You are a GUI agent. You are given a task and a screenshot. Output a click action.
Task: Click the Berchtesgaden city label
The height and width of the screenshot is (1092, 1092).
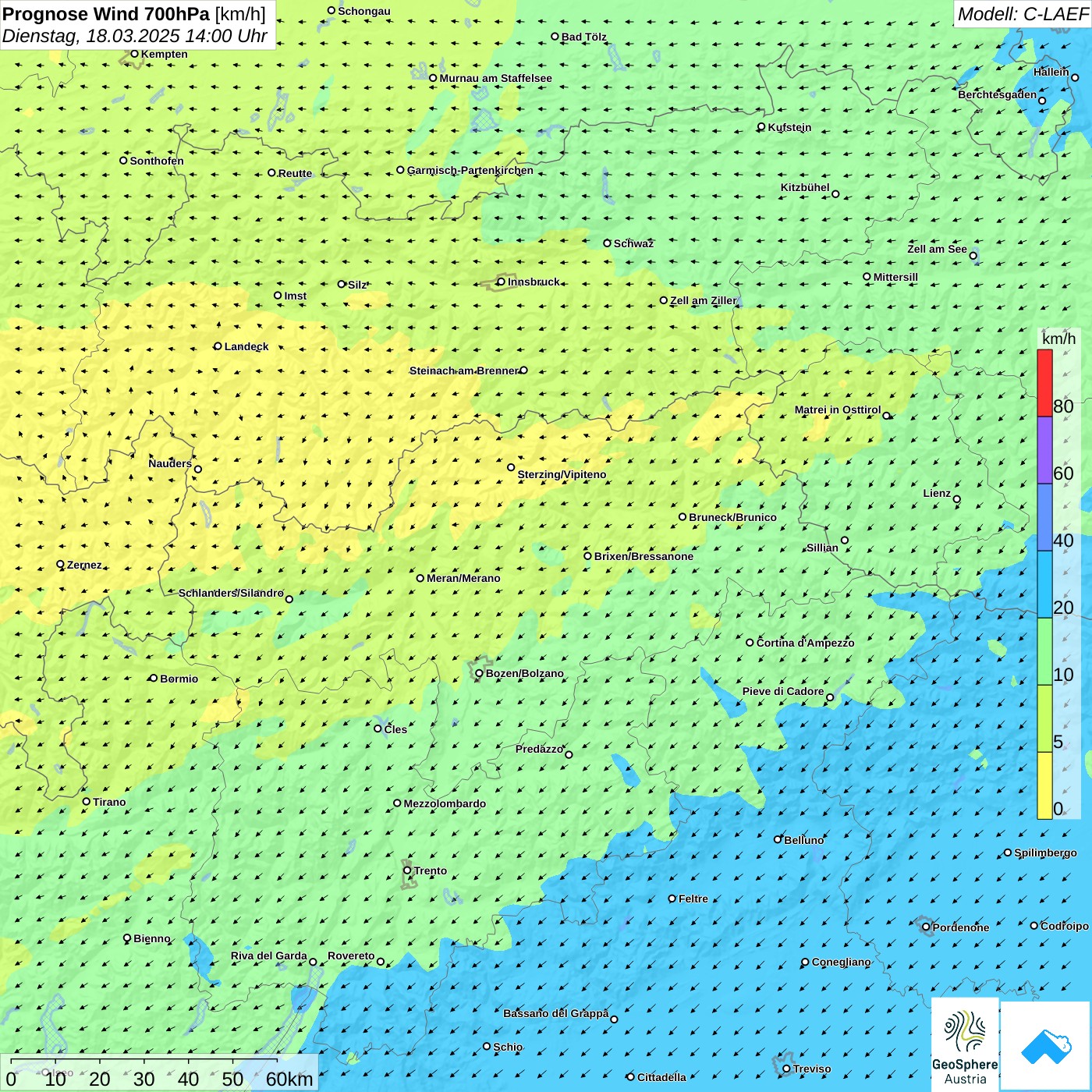998,94
